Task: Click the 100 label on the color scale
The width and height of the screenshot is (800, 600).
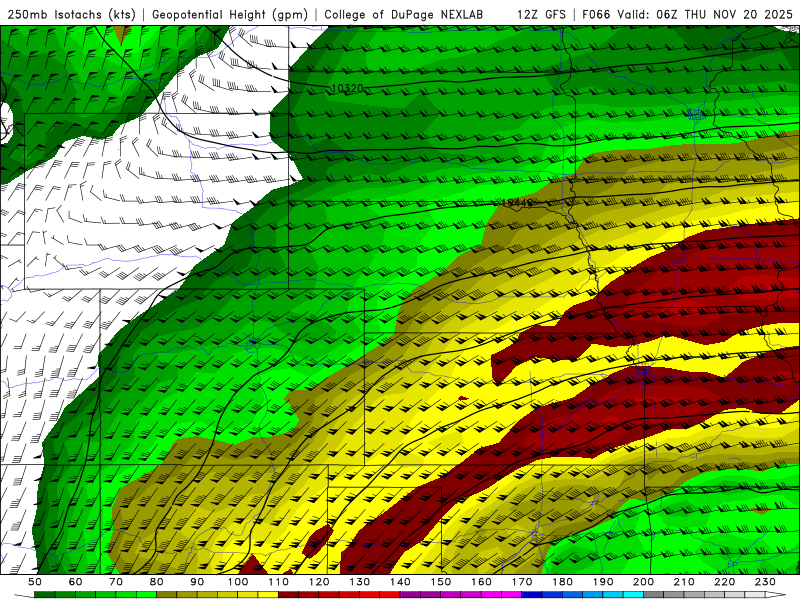Action: pyautogui.click(x=238, y=582)
